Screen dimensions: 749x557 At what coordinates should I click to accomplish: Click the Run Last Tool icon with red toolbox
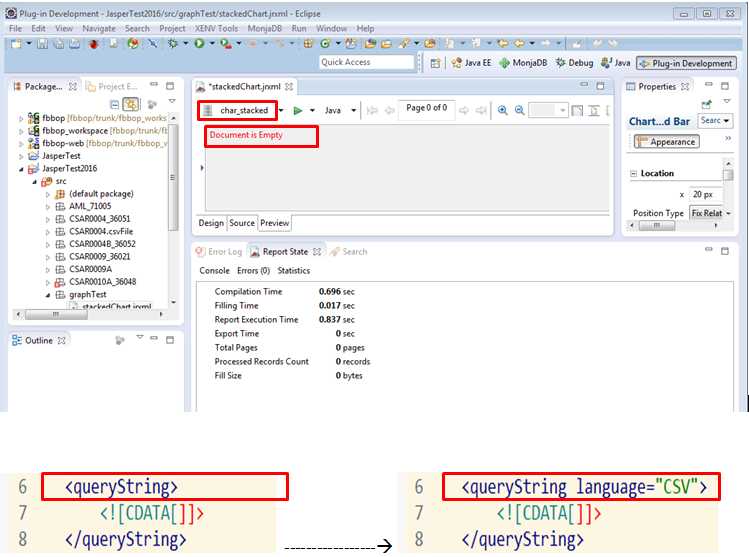[225, 44]
